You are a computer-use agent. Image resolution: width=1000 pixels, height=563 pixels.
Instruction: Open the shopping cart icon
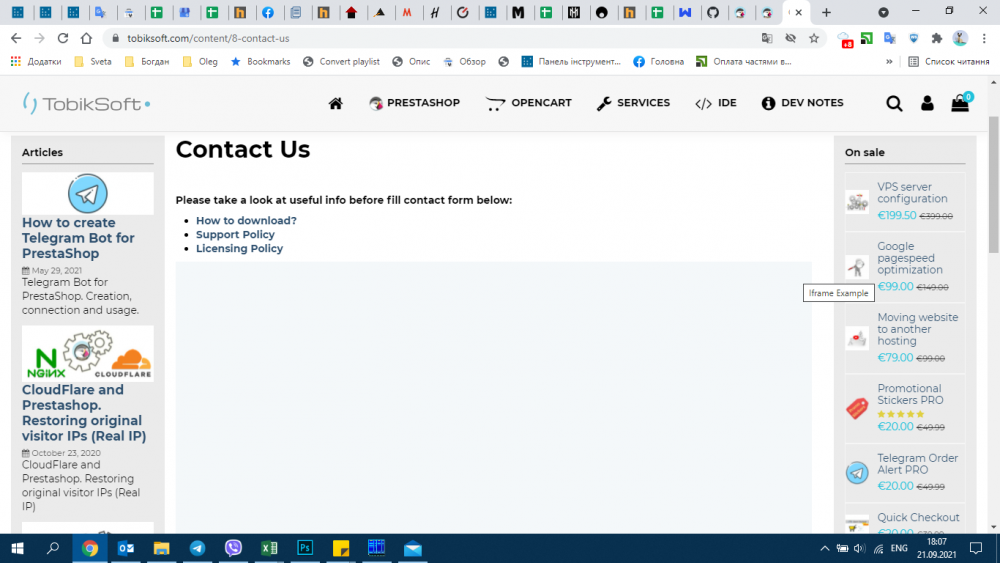click(960, 102)
